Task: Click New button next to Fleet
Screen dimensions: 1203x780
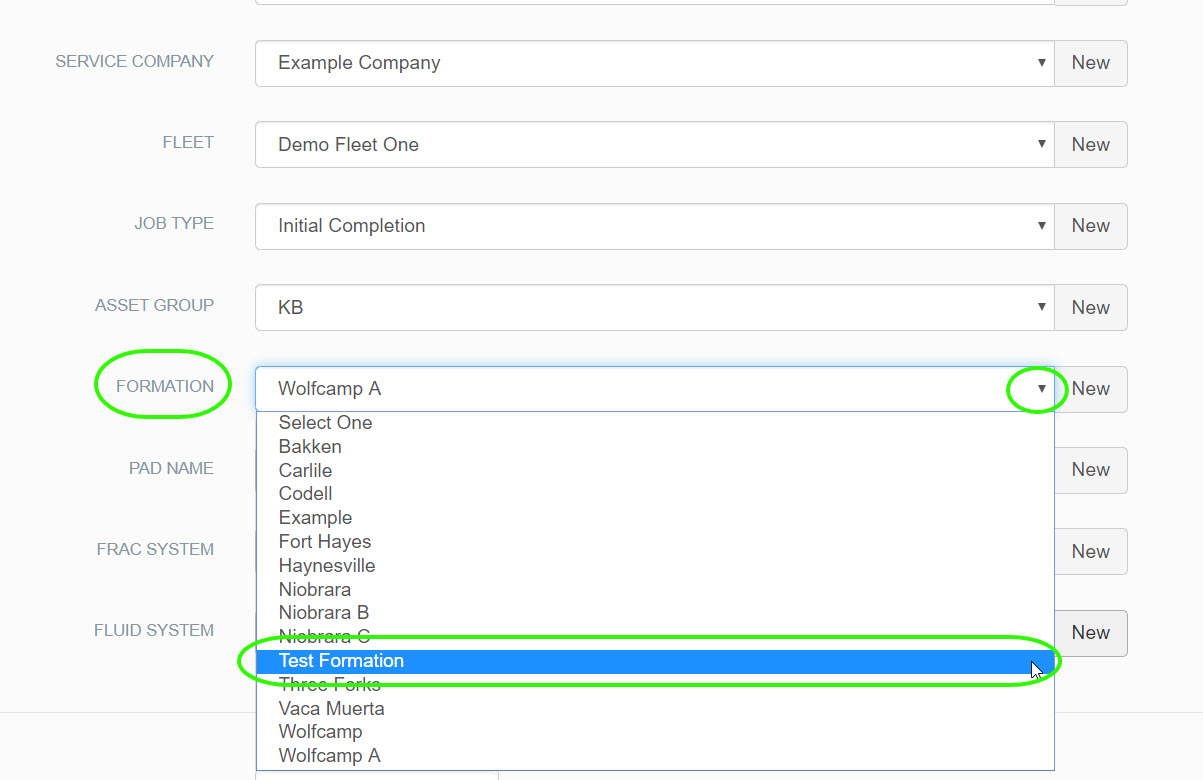Action: tap(1090, 145)
